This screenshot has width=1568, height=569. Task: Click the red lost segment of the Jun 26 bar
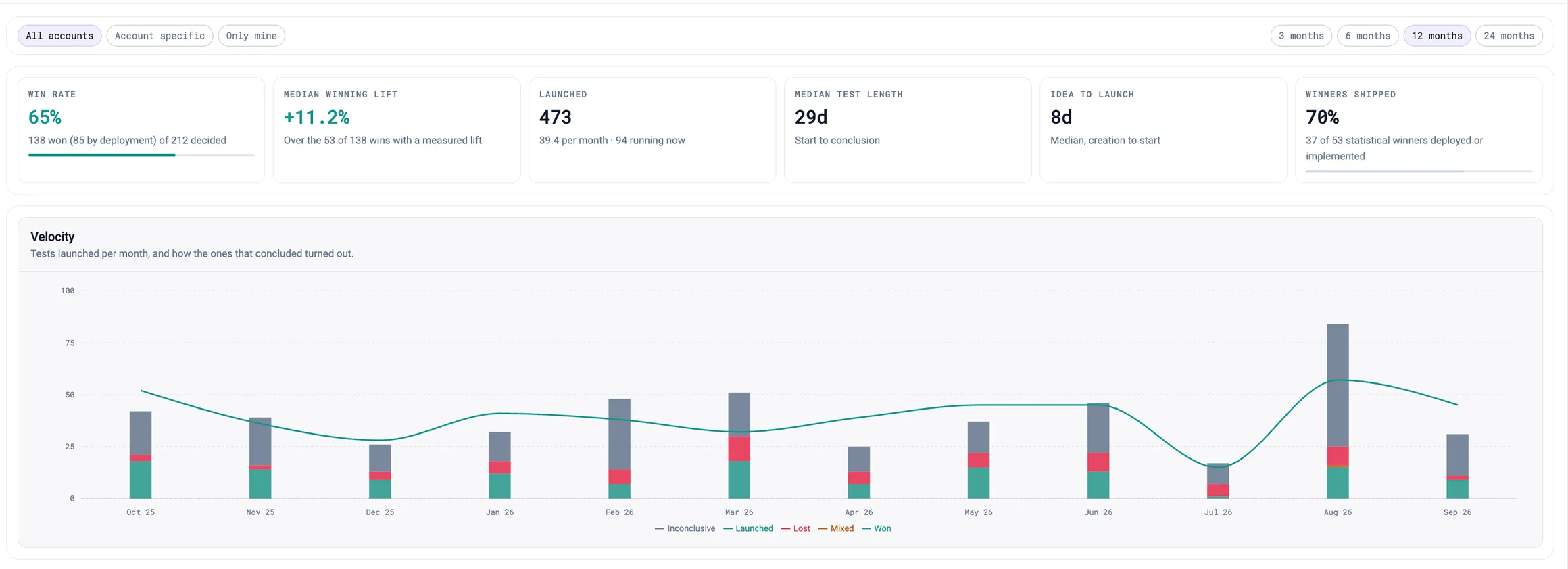(1098, 462)
